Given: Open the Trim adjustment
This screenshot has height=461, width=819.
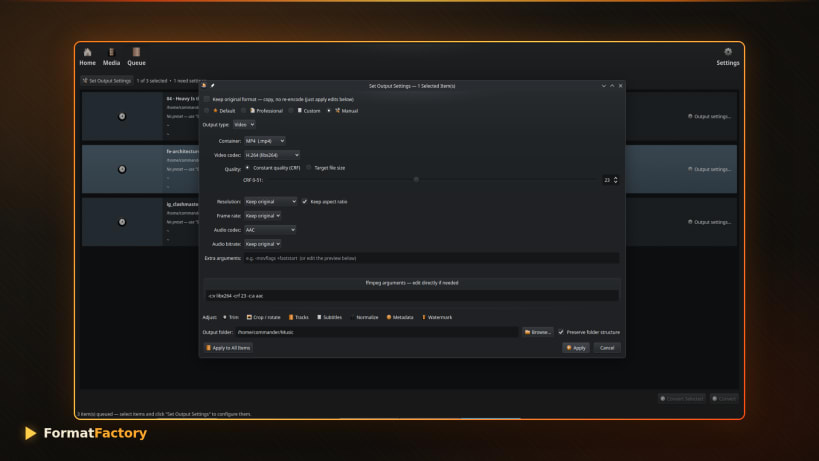Looking at the screenshot, I should click(x=230, y=317).
